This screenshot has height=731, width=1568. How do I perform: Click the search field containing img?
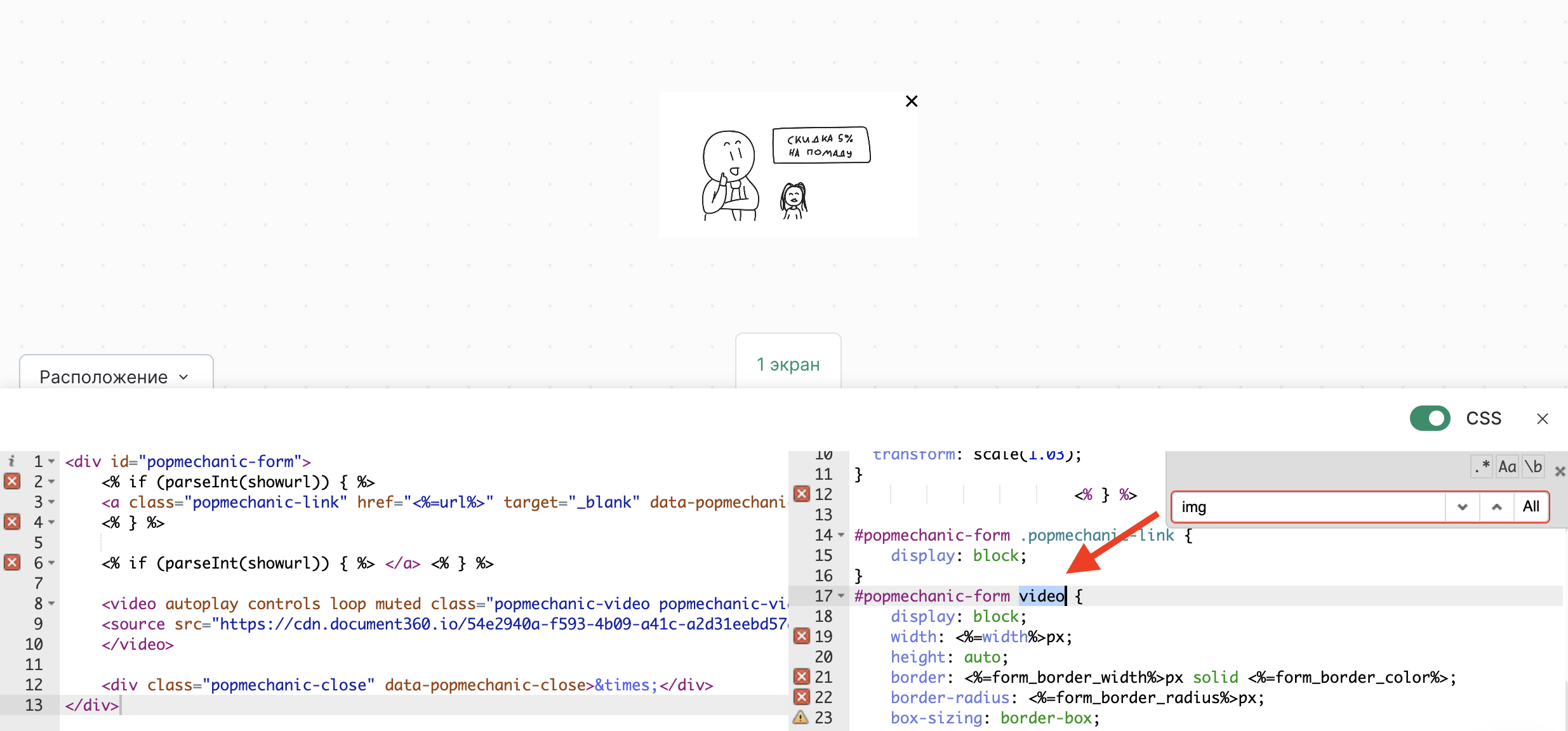[x=1309, y=506]
